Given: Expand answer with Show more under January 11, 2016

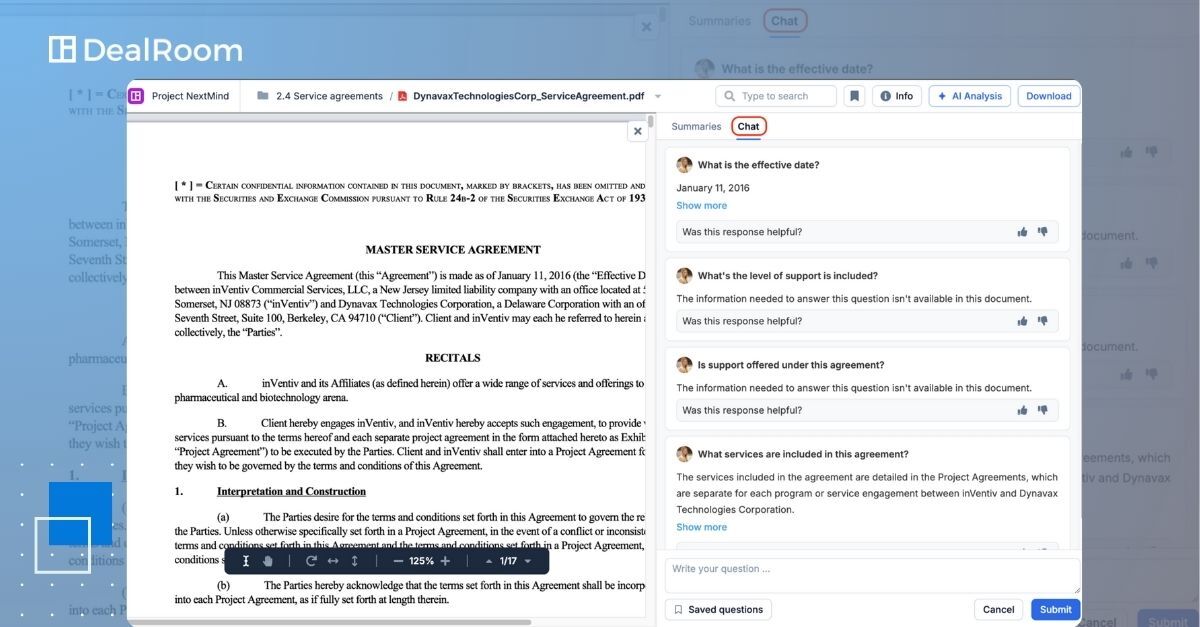Looking at the screenshot, I should pos(701,206).
